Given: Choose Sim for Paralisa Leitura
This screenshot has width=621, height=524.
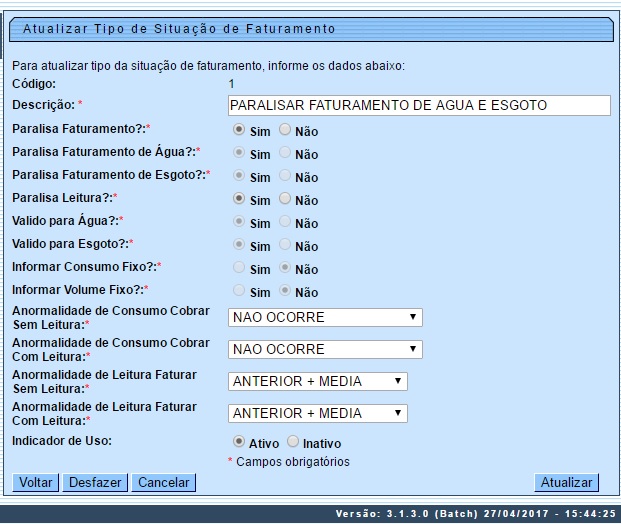Looking at the screenshot, I should [x=239, y=199].
